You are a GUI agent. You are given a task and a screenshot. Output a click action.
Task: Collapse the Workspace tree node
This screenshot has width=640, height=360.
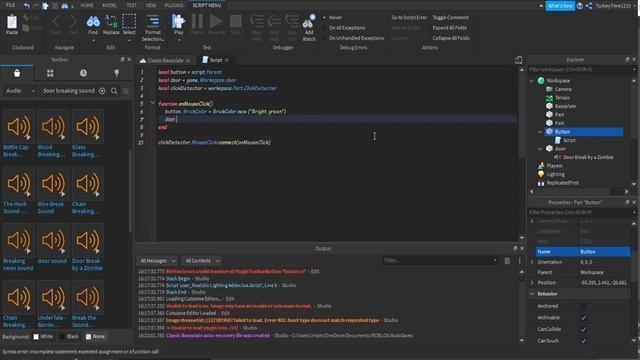pos(532,81)
